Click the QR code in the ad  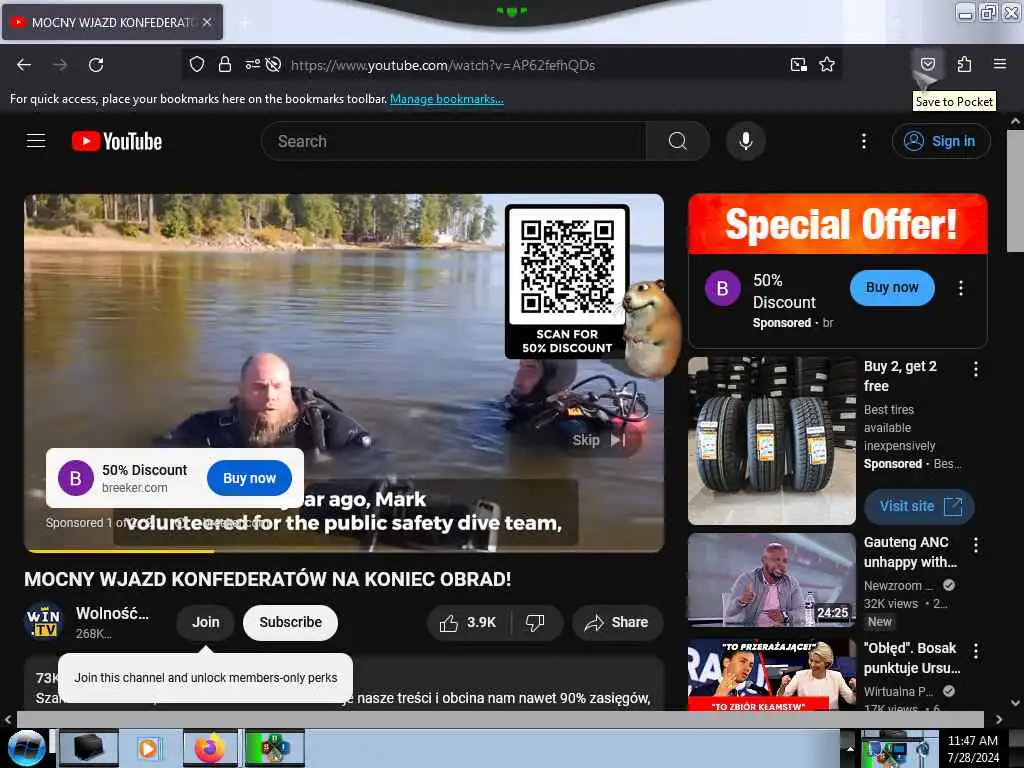567,266
